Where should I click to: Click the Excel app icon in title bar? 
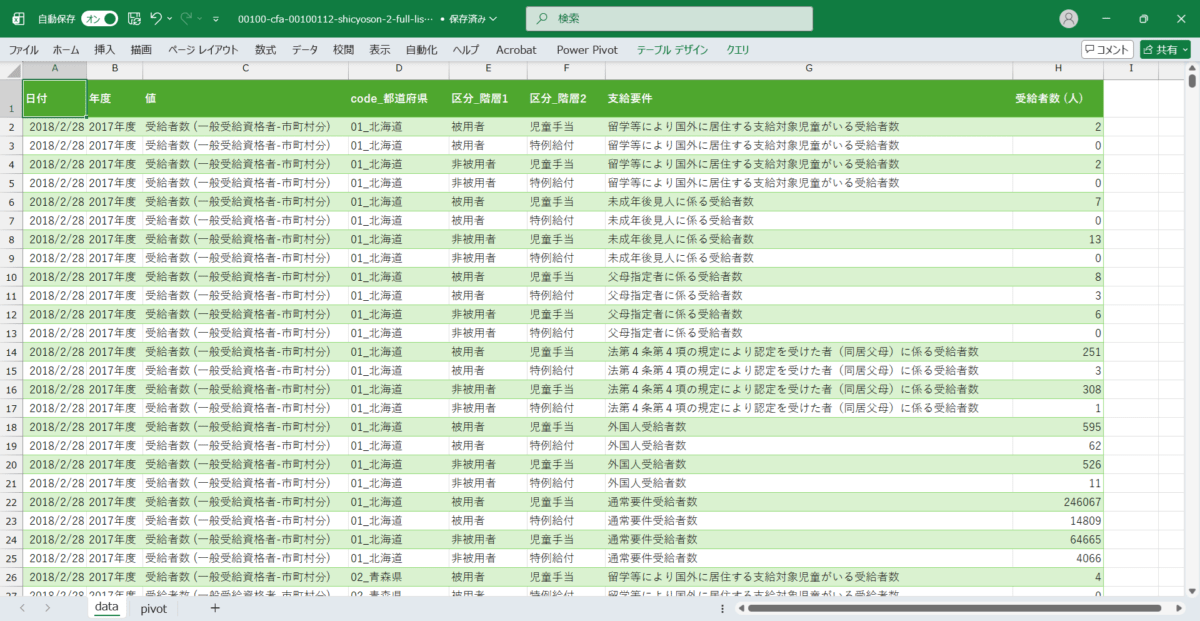[18, 19]
